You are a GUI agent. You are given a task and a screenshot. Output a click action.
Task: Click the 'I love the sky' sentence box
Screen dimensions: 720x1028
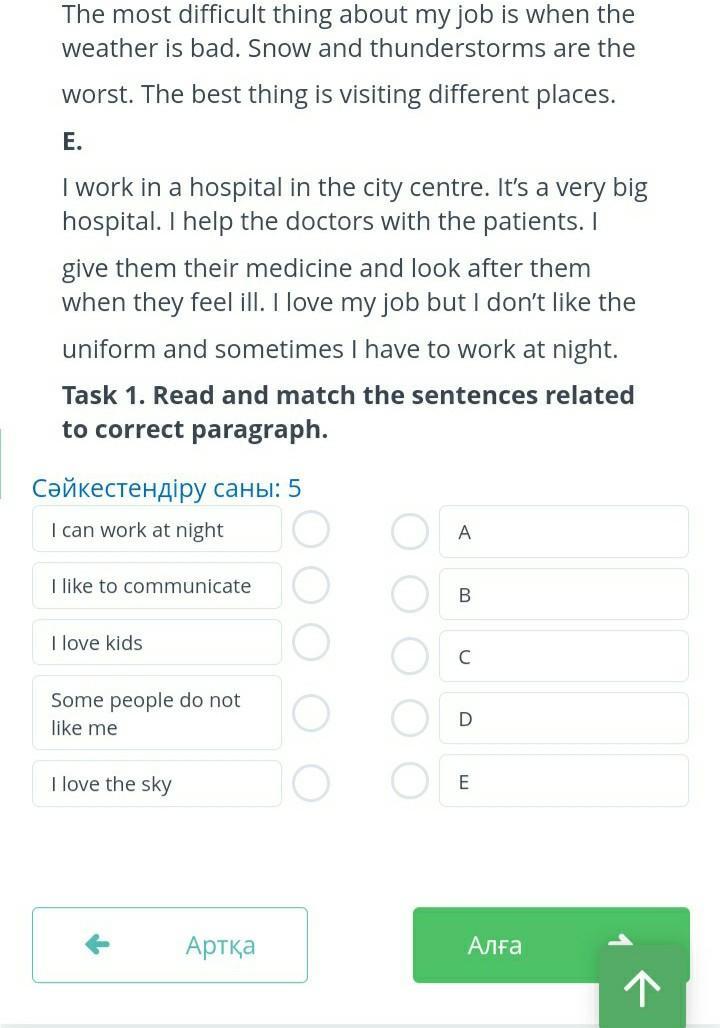pyautogui.click(x=157, y=784)
